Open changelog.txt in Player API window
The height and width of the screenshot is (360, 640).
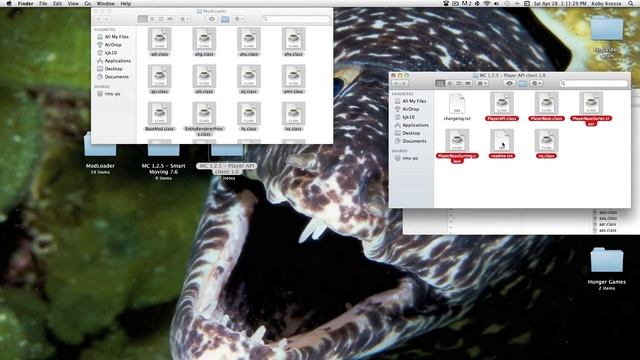pyautogui.click(x=457, y=107)
